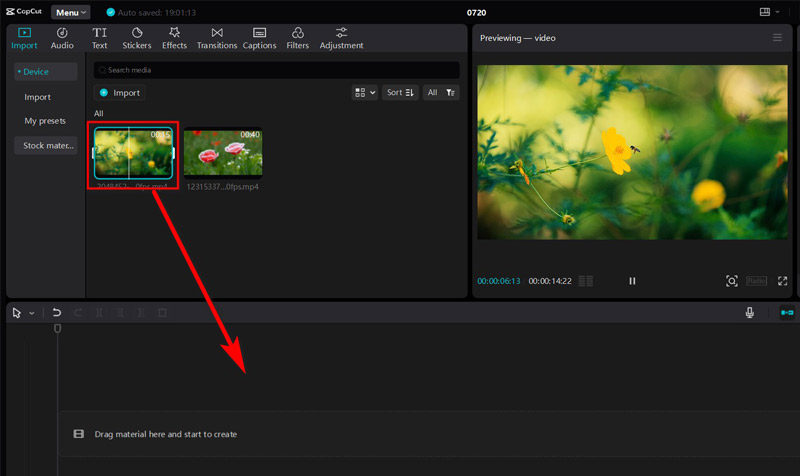Click the total duration 00:00:14:22

click(550, 281)
